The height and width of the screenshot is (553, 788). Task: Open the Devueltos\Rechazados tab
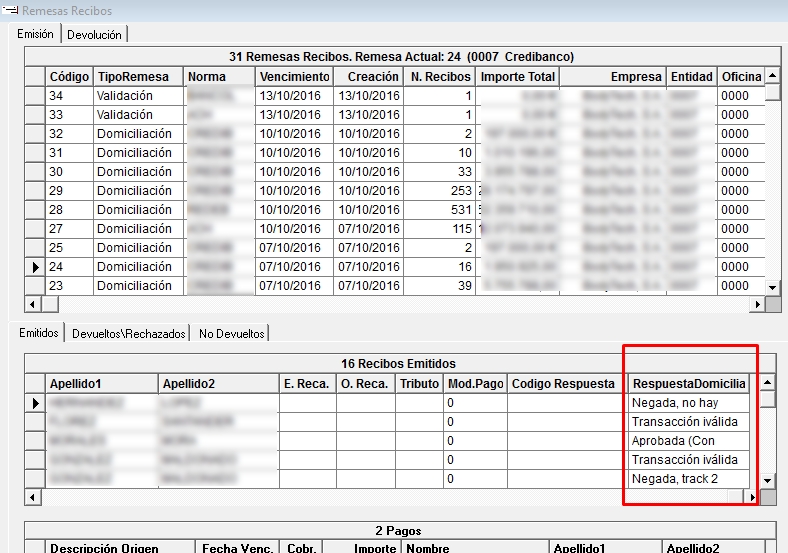pos(128,334)
